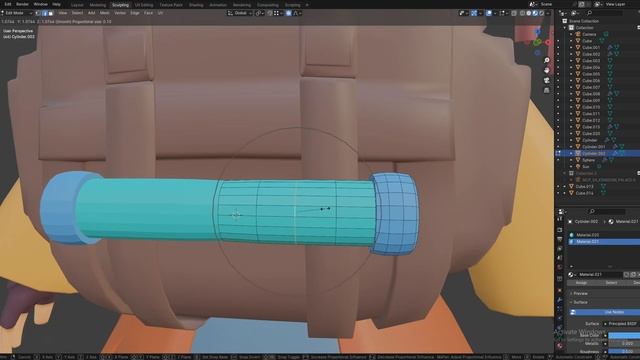This screenshot has width=640, height=360.
Task: Open the Material properties tab icon
Action: (560, 346)
